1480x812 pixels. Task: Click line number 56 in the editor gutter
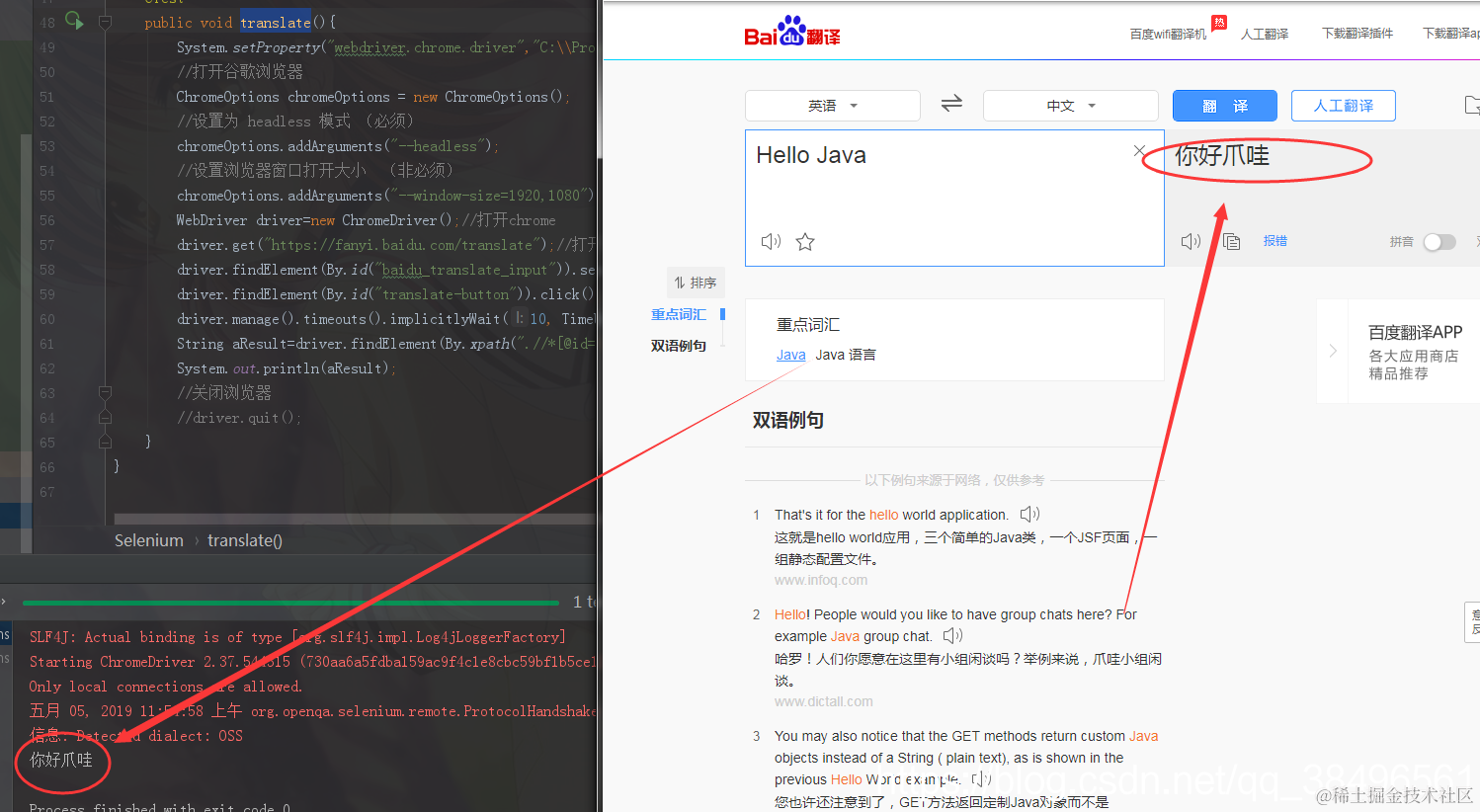pos(47,220)
